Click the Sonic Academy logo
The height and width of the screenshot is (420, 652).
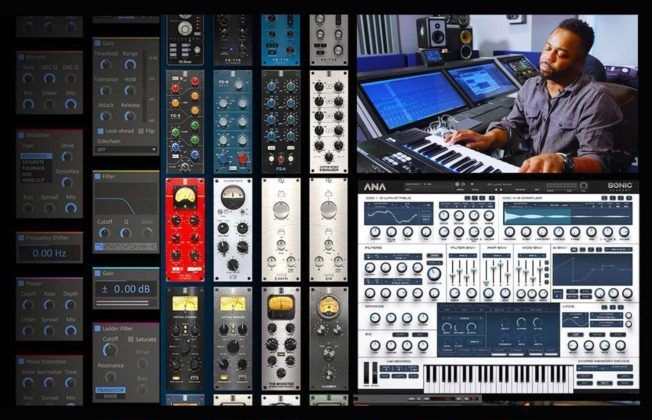click(x=620, y=186)
